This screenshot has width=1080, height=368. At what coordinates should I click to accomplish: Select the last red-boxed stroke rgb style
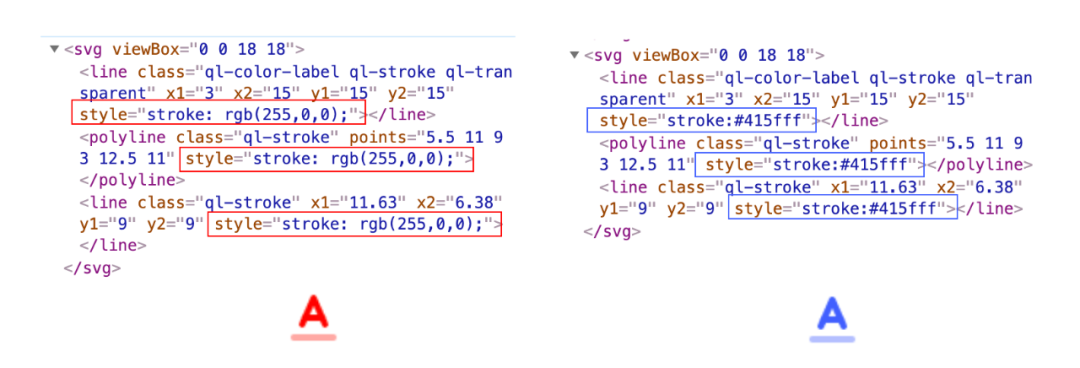point(354,225)
